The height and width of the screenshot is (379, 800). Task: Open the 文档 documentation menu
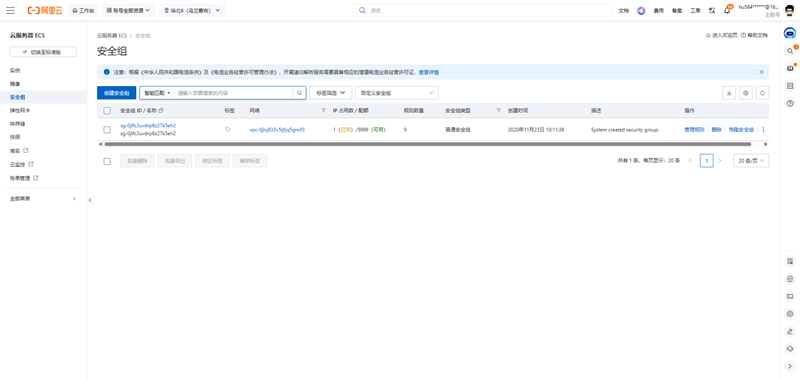click(x=623, y=11)
